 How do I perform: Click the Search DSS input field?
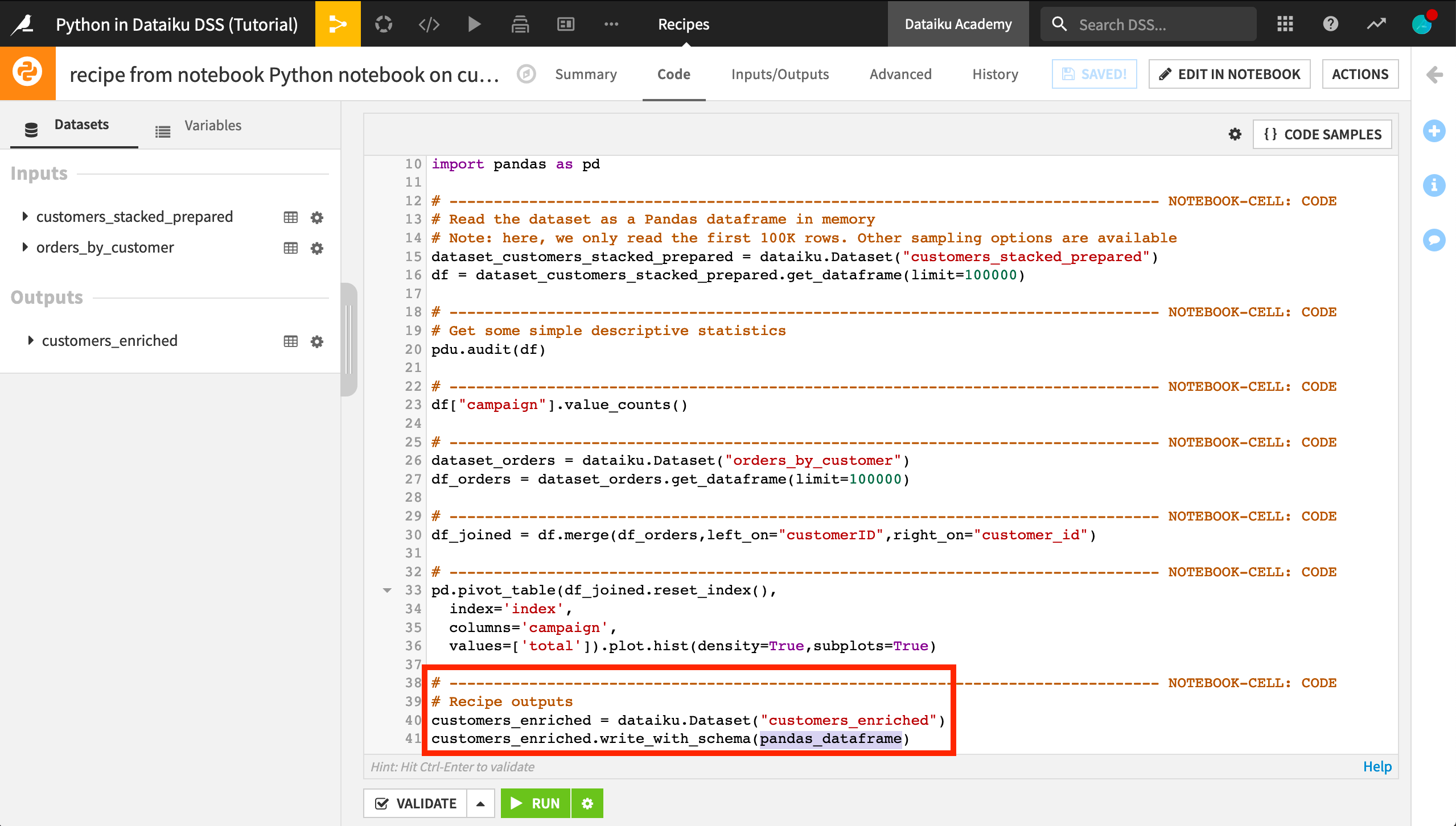pos(1148,24)
